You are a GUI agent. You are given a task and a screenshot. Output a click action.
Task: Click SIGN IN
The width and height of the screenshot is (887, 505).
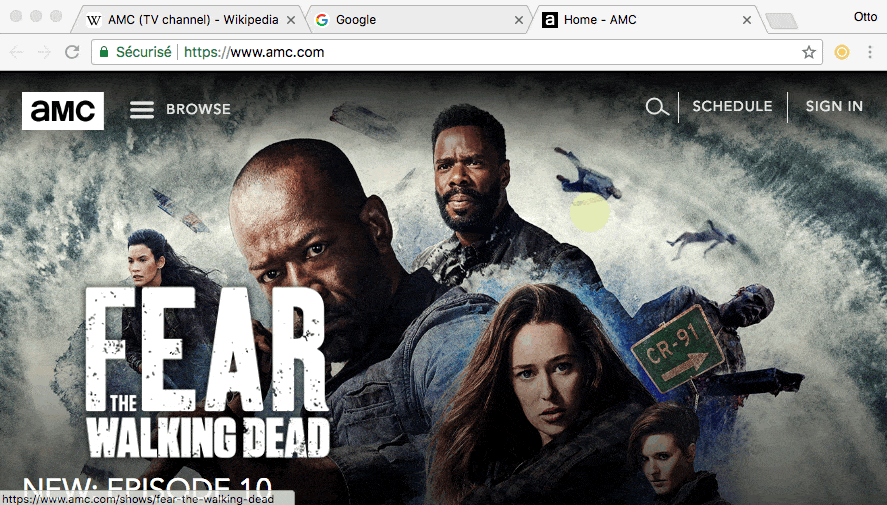834,106
